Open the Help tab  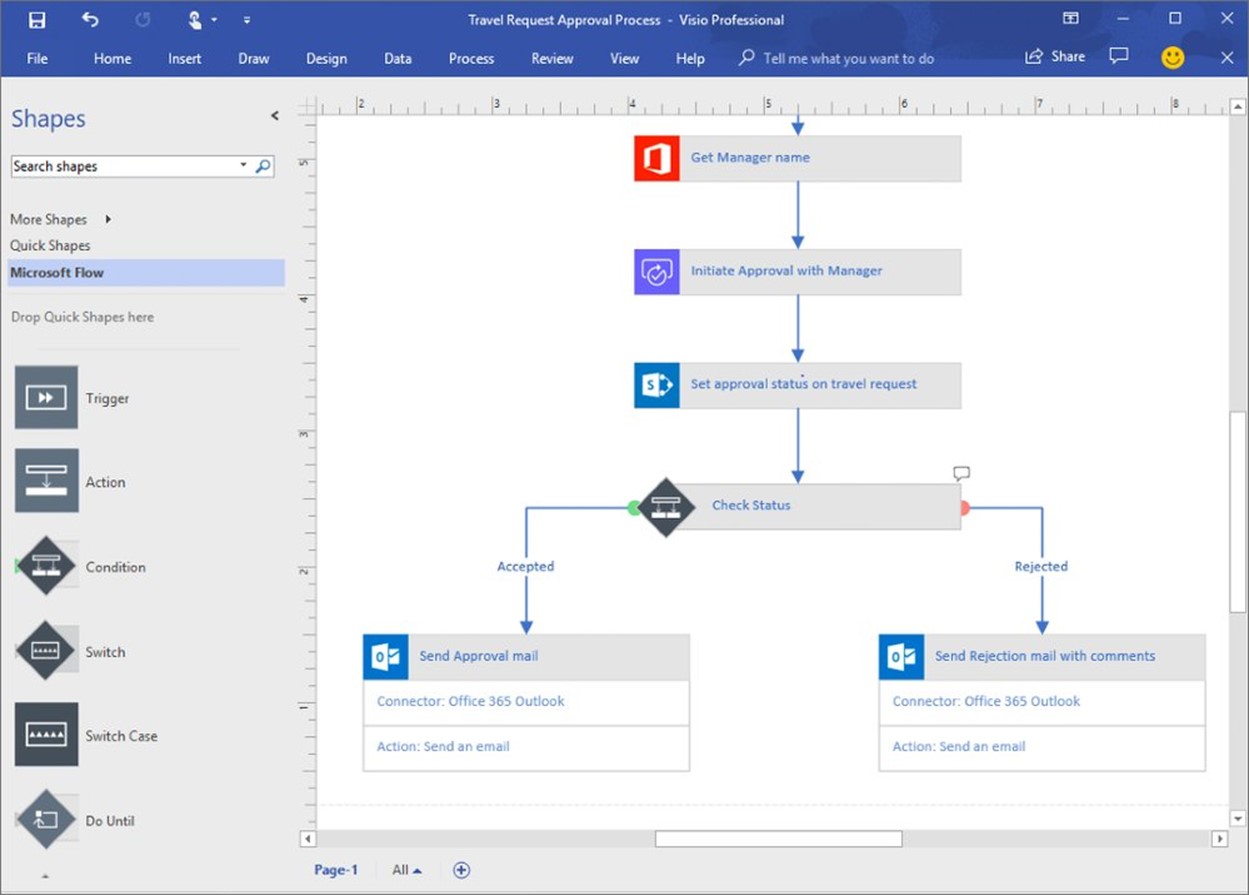(690, 58)
